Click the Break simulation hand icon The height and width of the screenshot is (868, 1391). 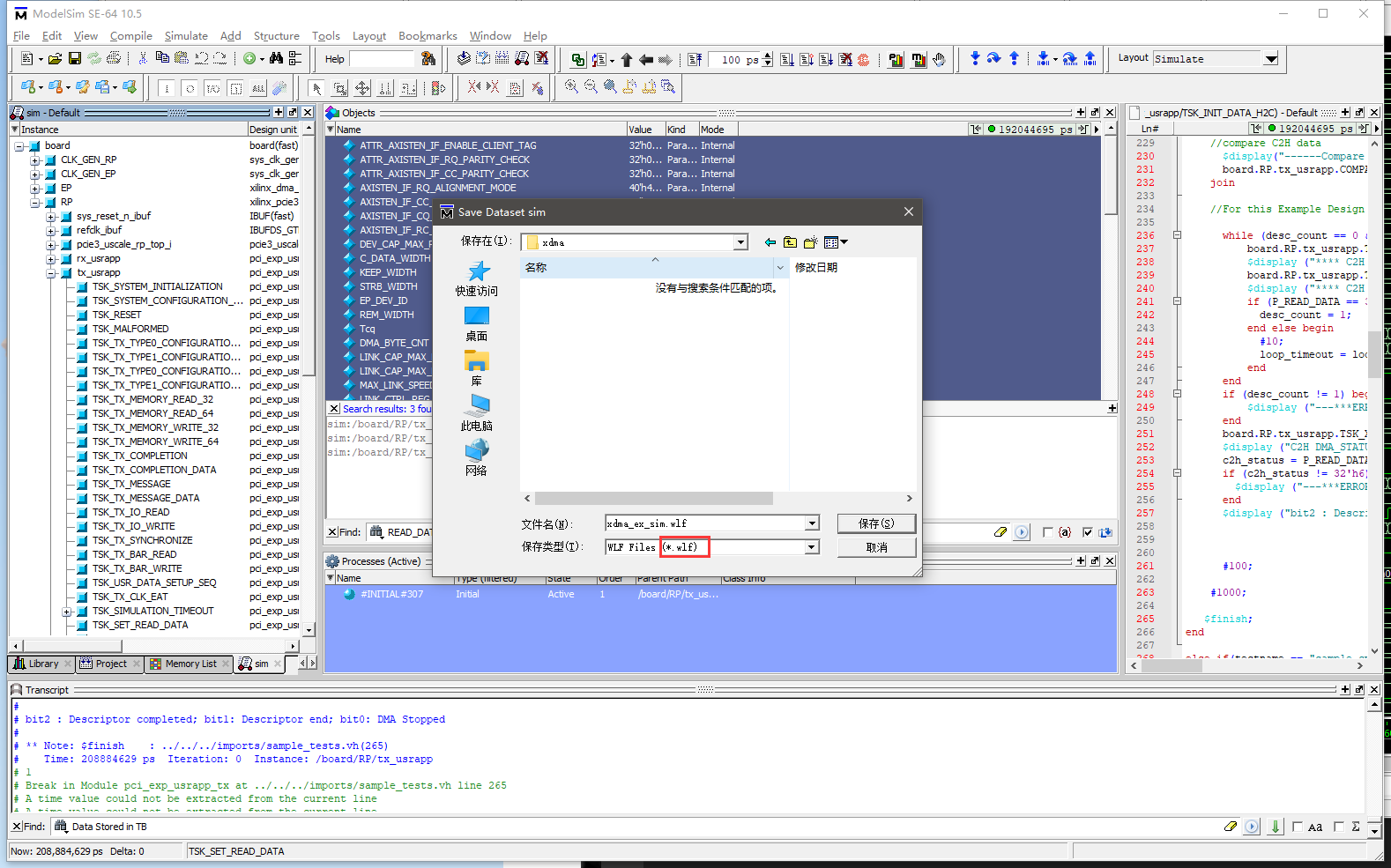click(x=939, y=60)
